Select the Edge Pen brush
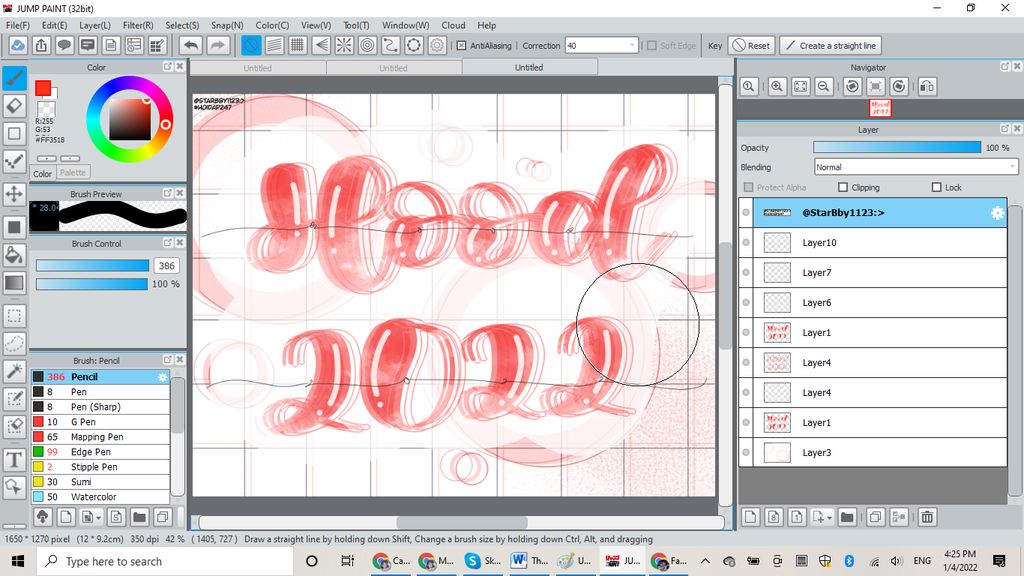The image size is (1024, 576). pos(101,452)
